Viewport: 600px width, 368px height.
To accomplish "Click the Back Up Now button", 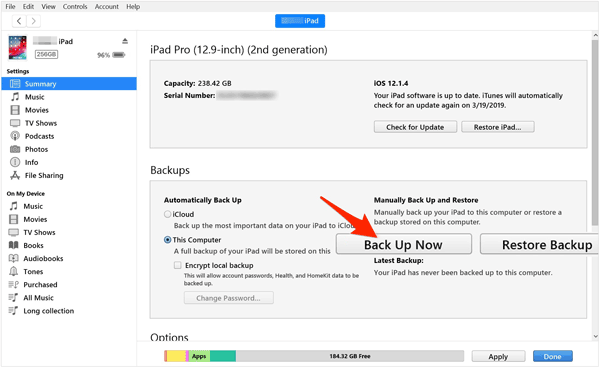I will 404,244.
